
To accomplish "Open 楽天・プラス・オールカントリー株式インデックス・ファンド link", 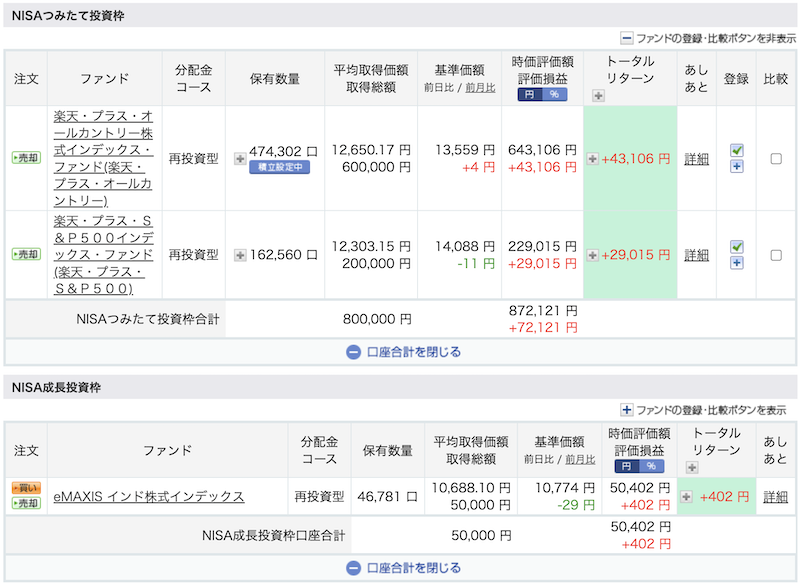I will pos(104,158).
